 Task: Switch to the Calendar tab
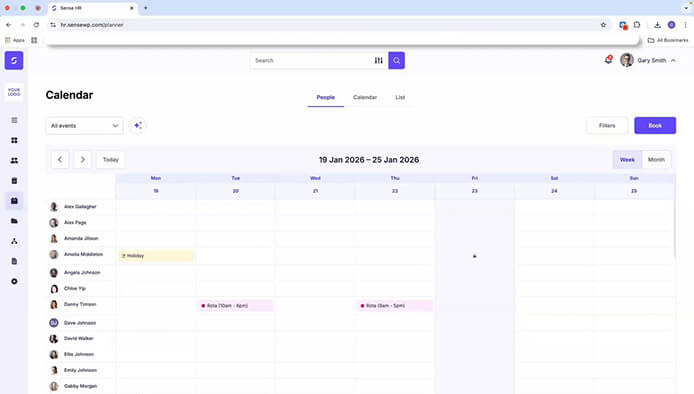tap(365, 97)
